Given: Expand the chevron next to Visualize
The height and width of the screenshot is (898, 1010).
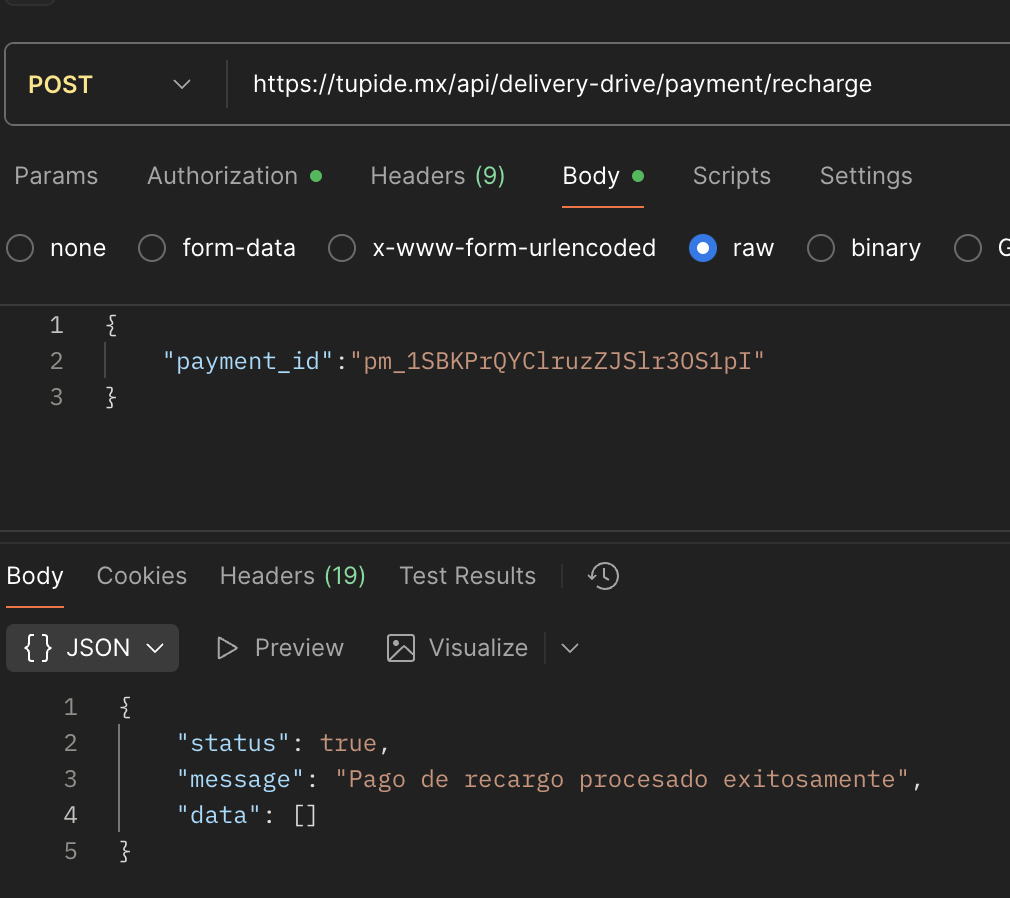Looking at the screenshot, I should pyautogui.click(x=570, y=648).
